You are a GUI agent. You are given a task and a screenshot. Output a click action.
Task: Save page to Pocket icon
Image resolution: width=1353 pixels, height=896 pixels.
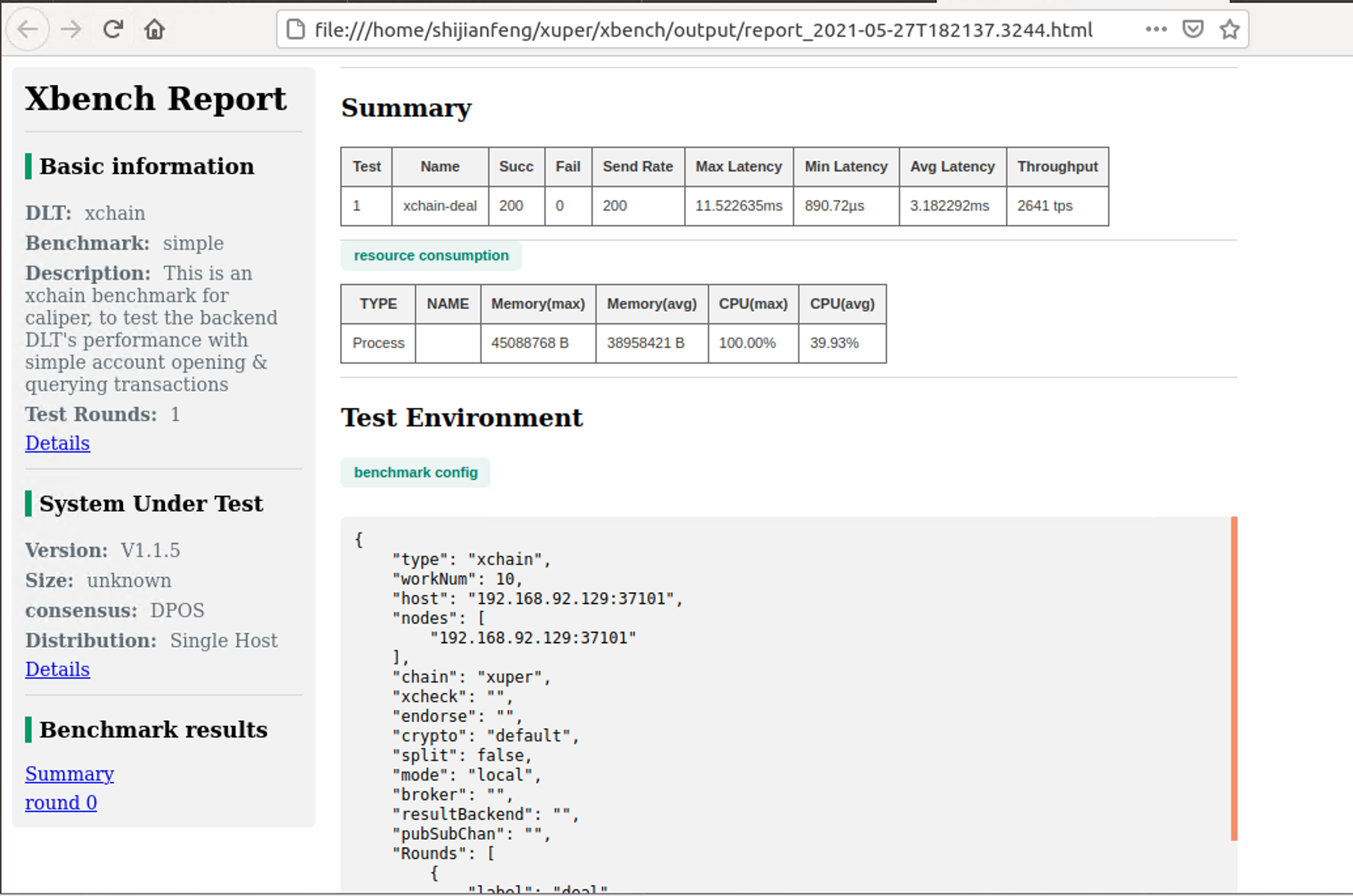point(1193,29)
